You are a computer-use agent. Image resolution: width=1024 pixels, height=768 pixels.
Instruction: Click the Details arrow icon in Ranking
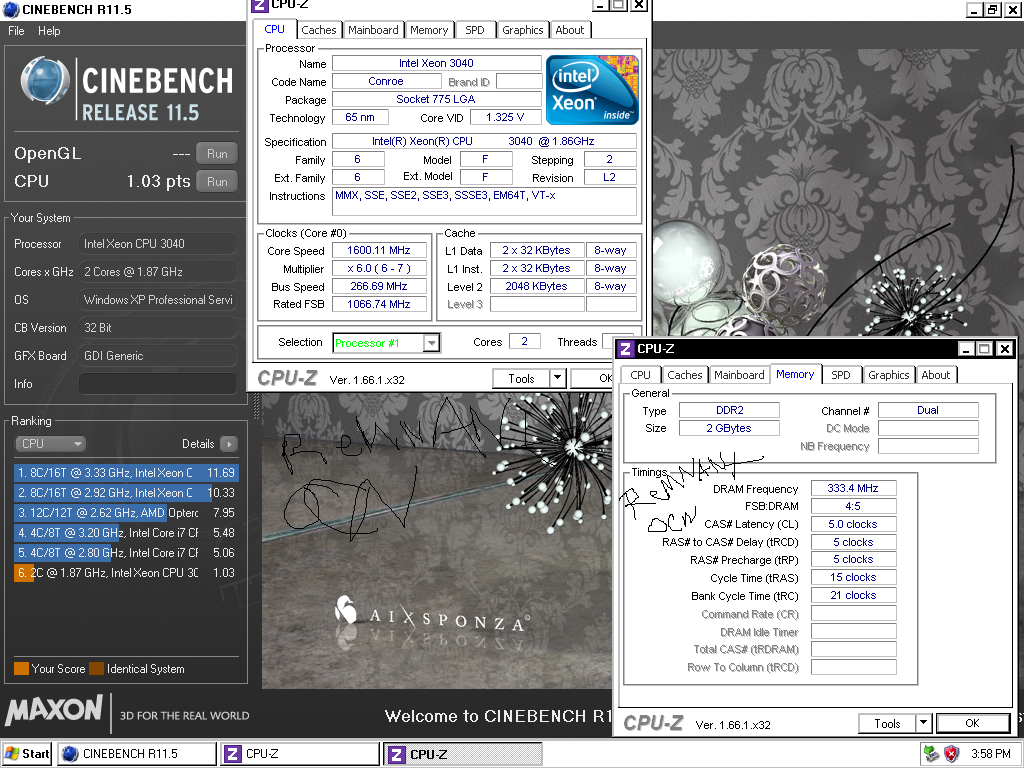(x=229, y=444)
